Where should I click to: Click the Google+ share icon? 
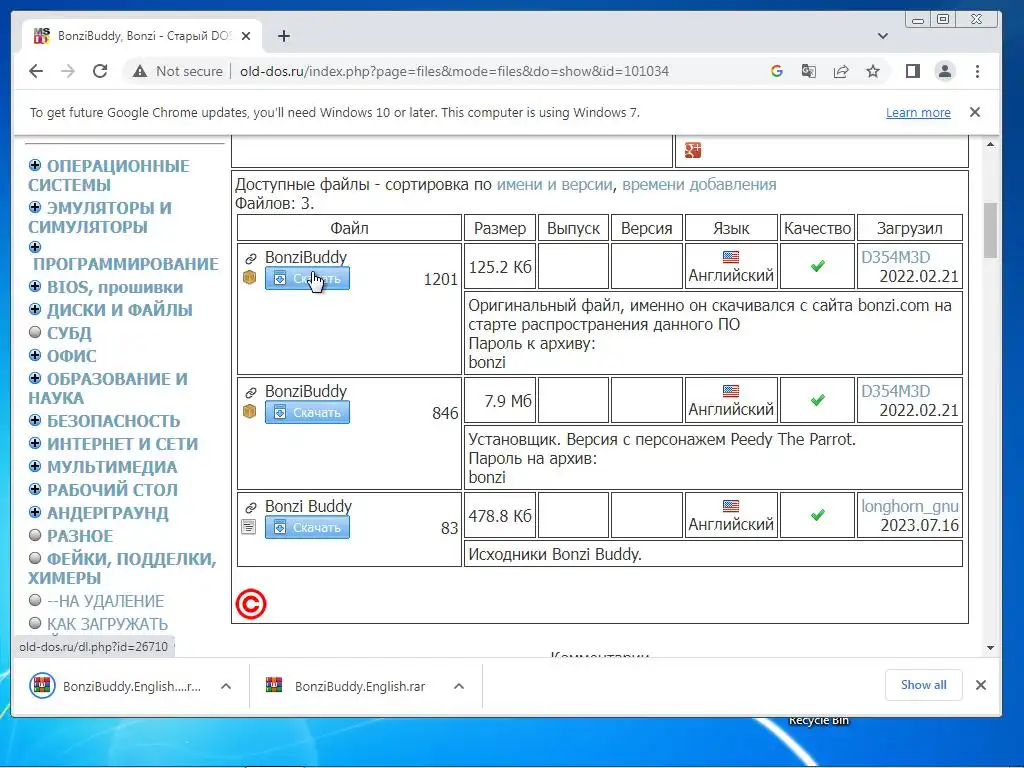(x=693, y=150)
